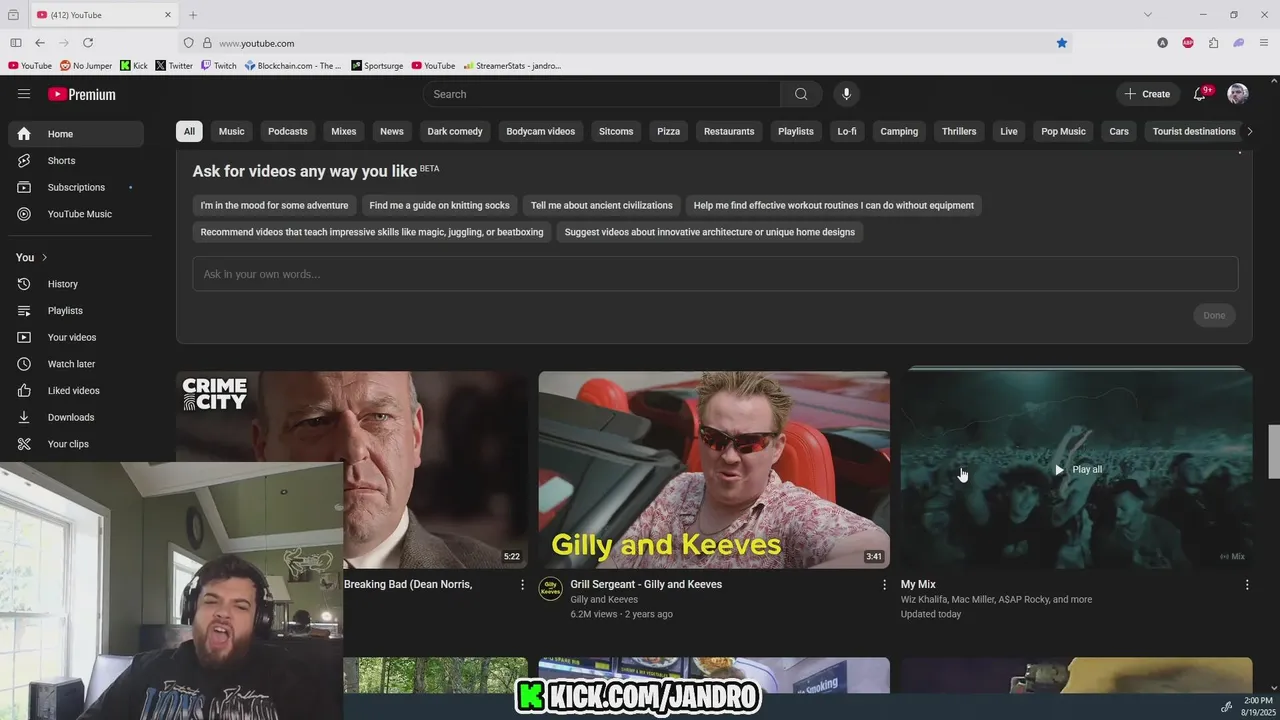Open the Twitch bookmark
The image size is (1280, 720).
(x=219, y=66)
